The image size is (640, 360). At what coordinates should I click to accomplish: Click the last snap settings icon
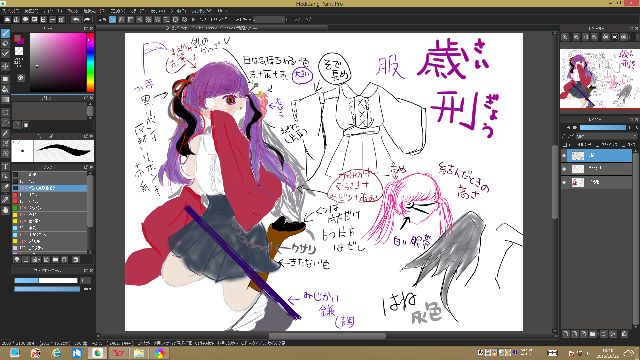pyautogui.click(x=184, y=19)
